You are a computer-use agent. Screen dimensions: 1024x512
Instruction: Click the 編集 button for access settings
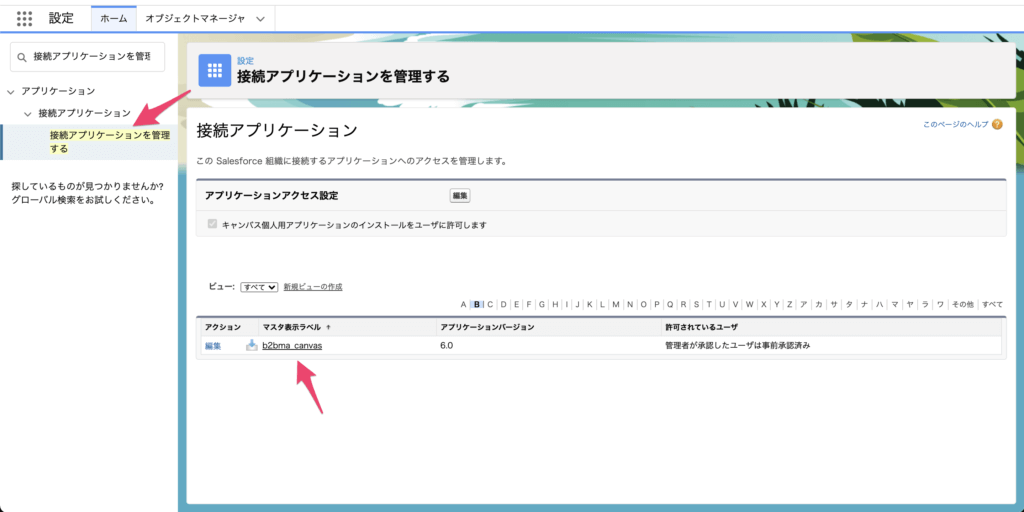460,195
